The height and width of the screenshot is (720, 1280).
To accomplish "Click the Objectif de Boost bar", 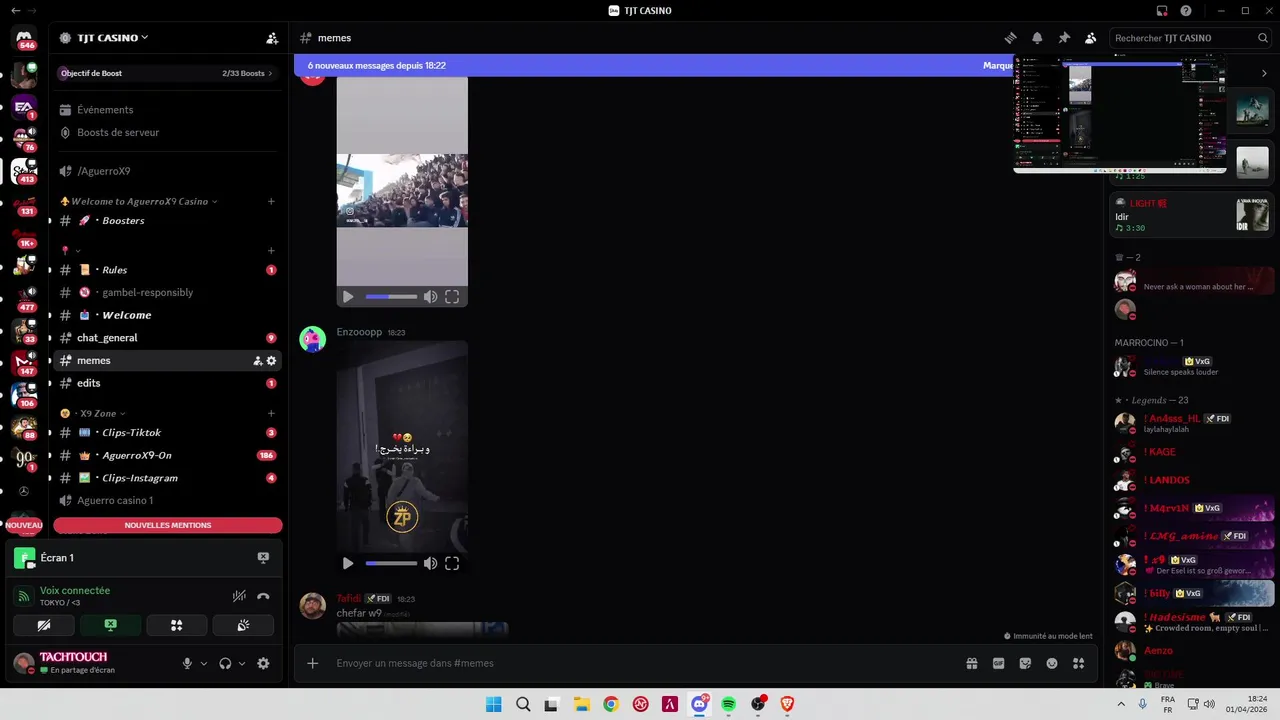I will click(167, 73).
